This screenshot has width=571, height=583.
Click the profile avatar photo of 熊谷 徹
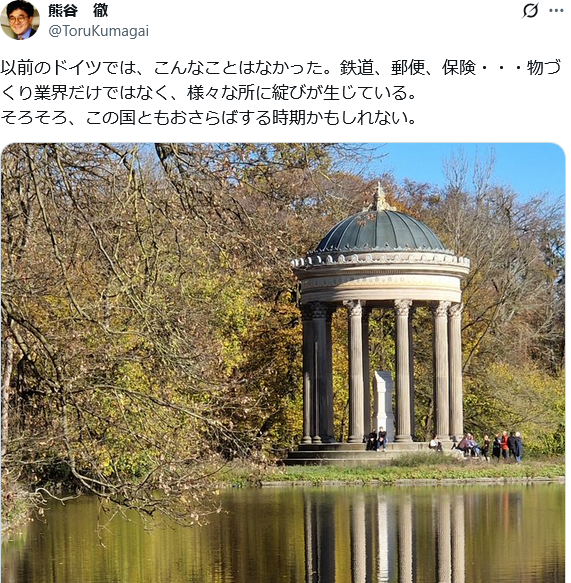20,20
